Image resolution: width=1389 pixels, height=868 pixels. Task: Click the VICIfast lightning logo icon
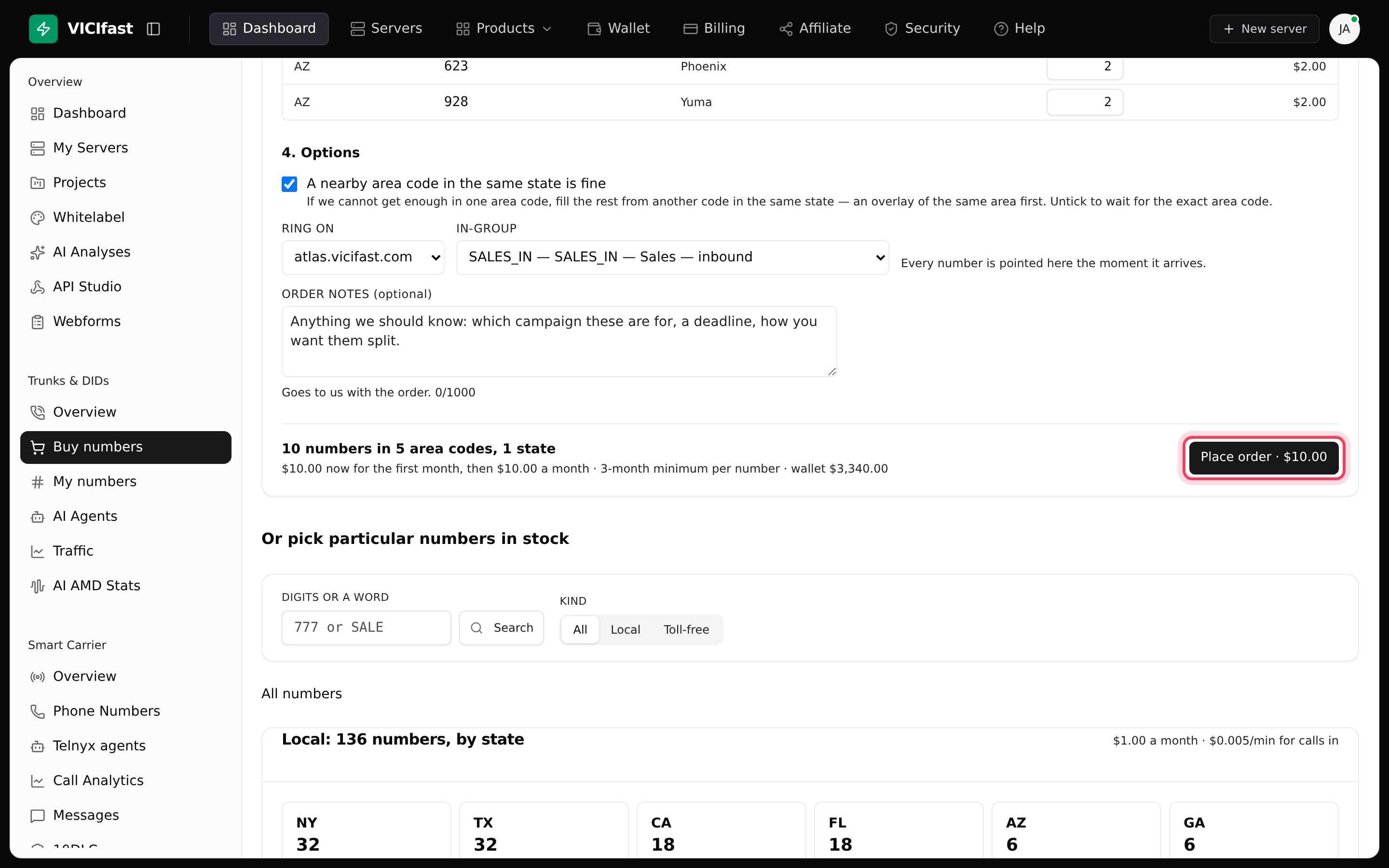tap(43, 29)
